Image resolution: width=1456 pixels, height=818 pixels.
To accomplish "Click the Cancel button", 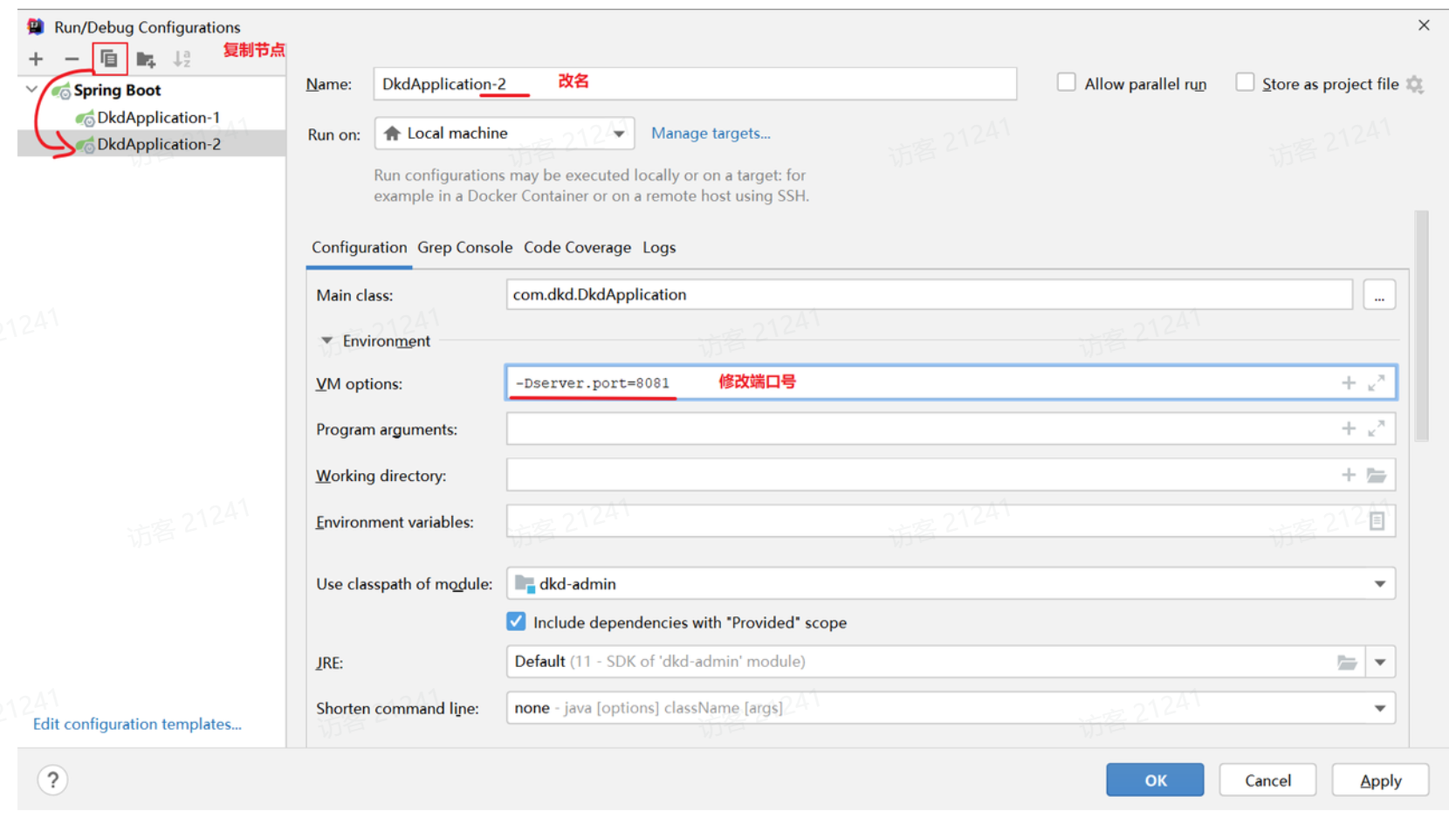I will click(x=1267, y=780).
